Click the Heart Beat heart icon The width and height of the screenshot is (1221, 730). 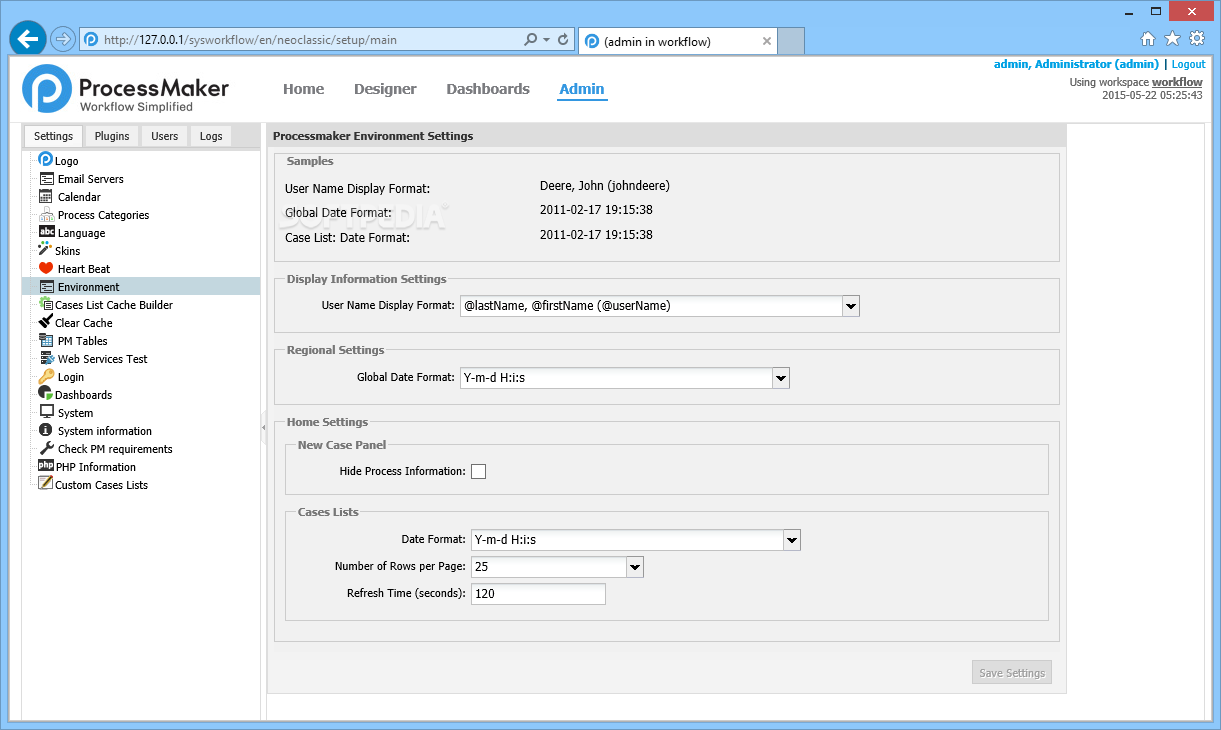pos(46,269)
